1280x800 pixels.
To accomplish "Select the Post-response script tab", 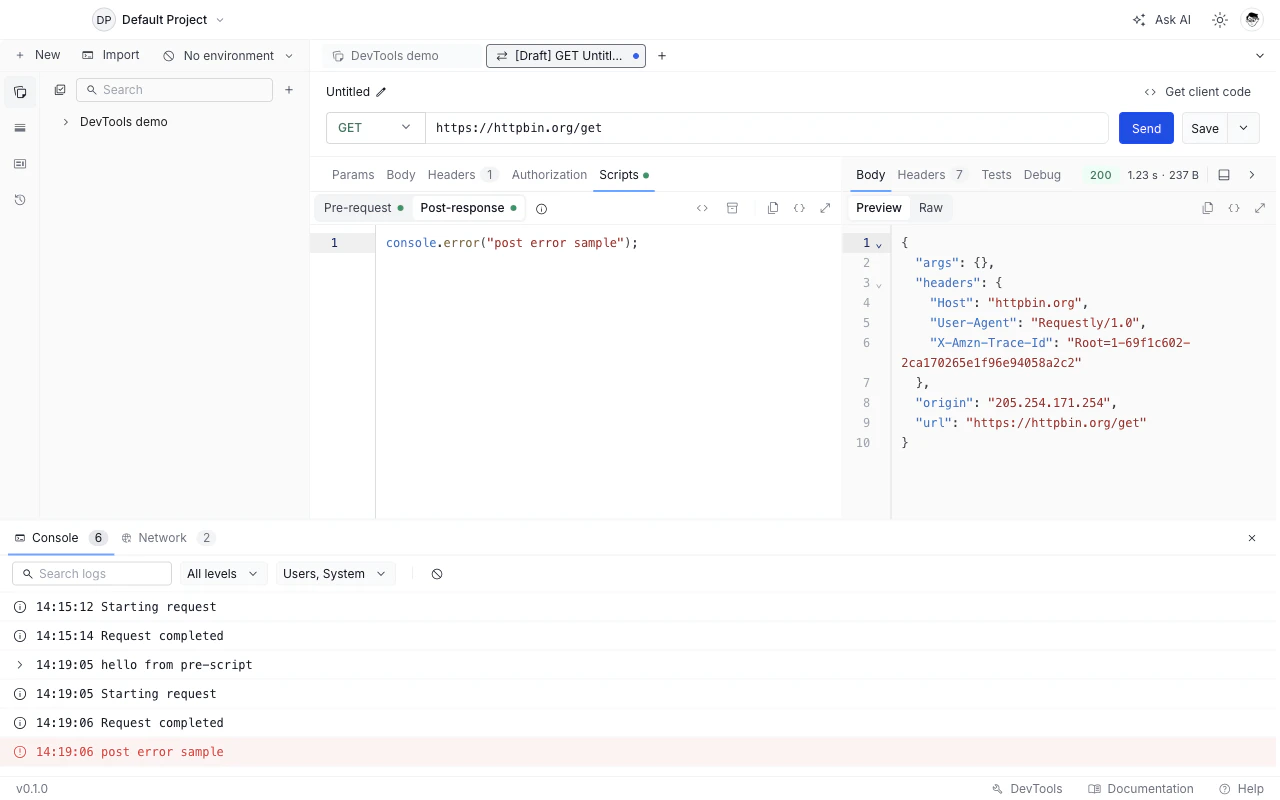I will [x=469, y=208].
